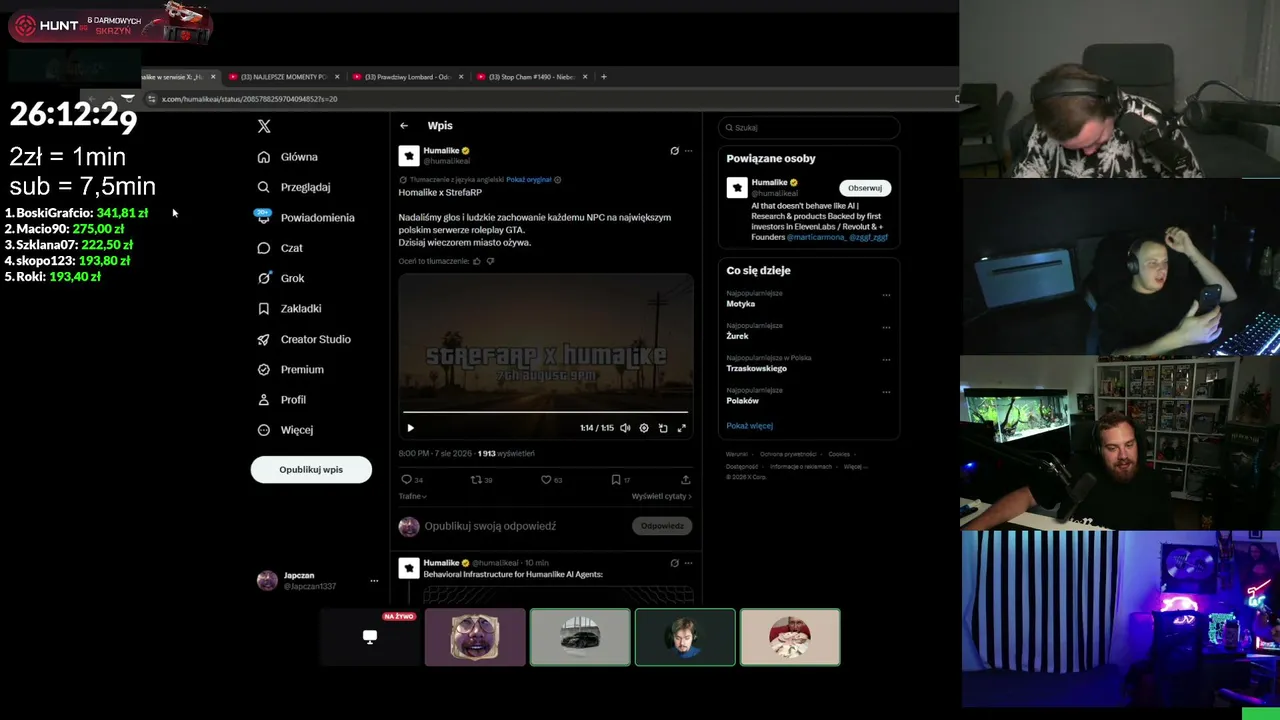The image size is (1280, 720).
Task: Open a new browser tab
Action: click(x=603, y=77)
